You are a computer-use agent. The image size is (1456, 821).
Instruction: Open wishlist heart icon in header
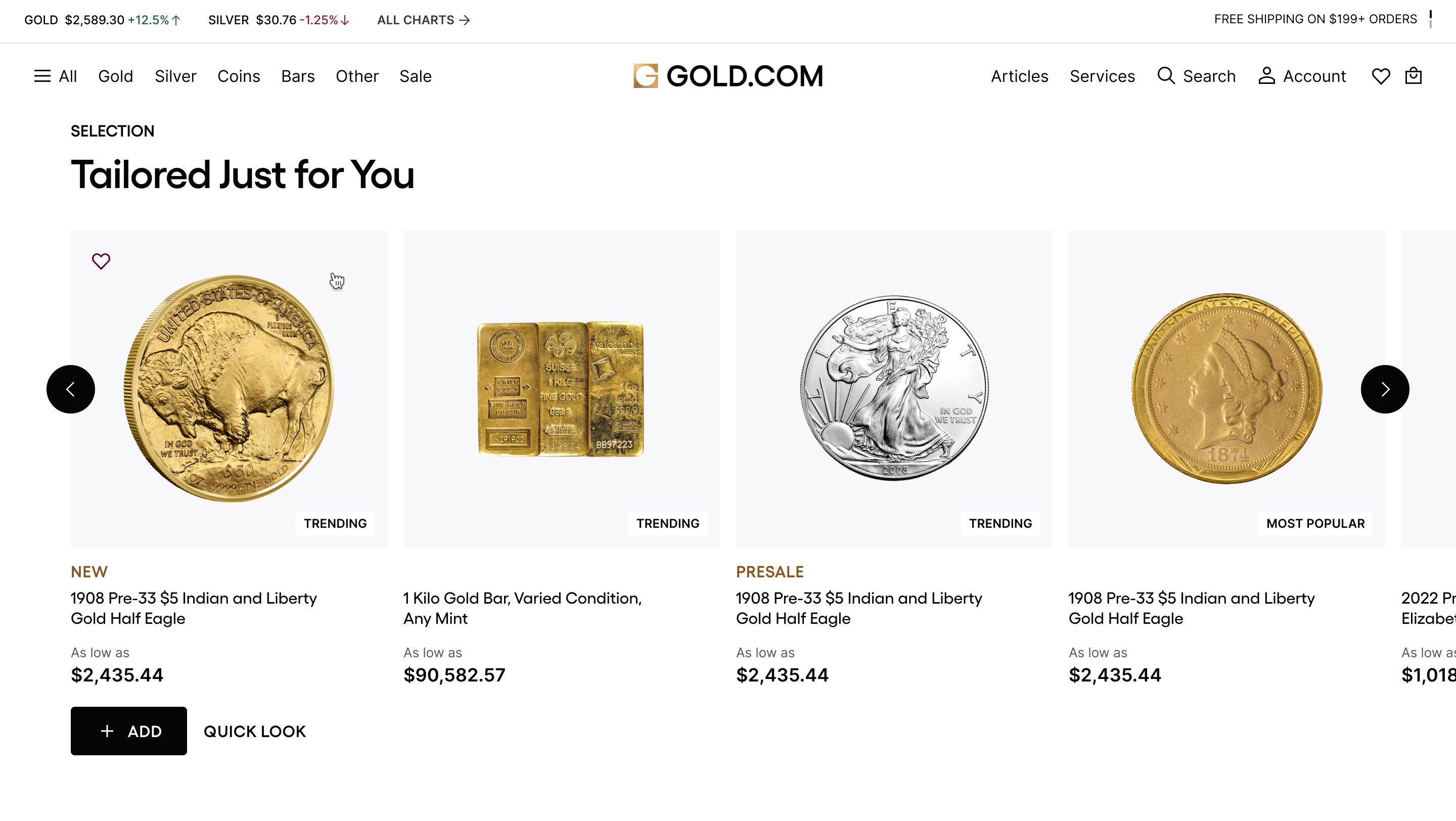pyautogui.click(x=1380, y=76)
